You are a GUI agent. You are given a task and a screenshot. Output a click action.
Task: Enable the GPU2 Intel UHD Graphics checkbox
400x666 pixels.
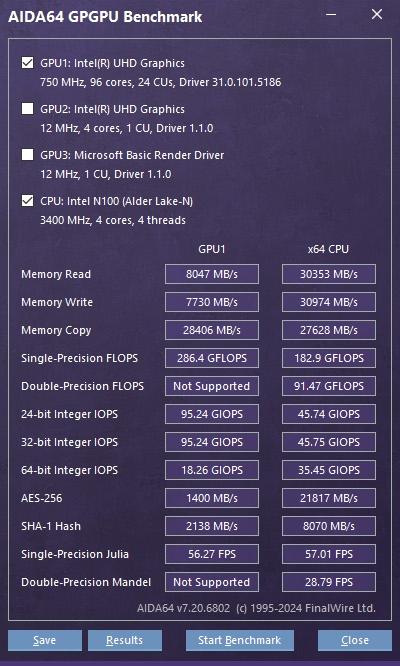click(28, 109)
